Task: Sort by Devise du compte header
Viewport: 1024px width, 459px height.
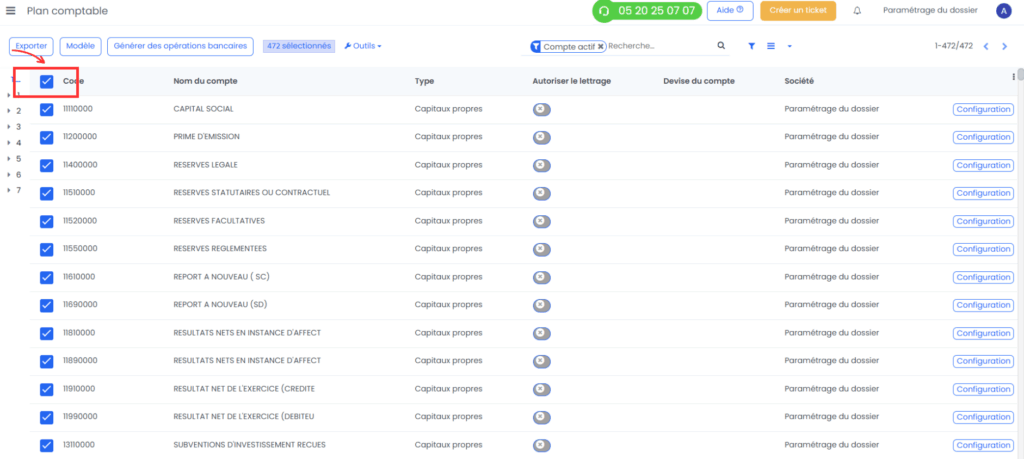Action: [699, 81]
